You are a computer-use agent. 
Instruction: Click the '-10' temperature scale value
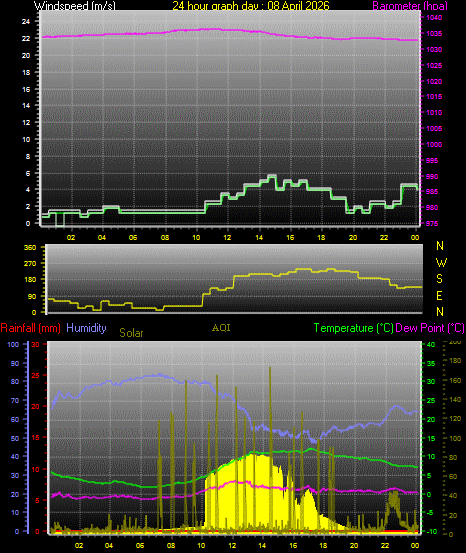tap(432, 532)
